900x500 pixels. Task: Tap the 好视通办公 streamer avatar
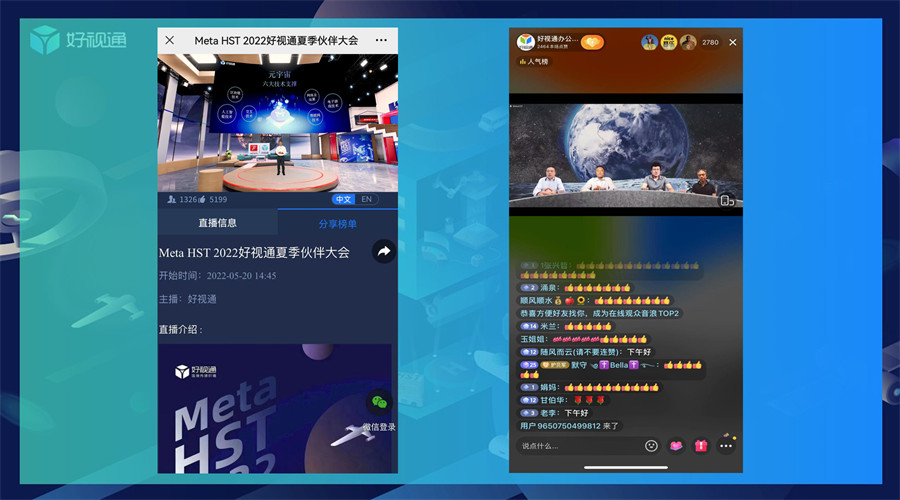[525, 42]
